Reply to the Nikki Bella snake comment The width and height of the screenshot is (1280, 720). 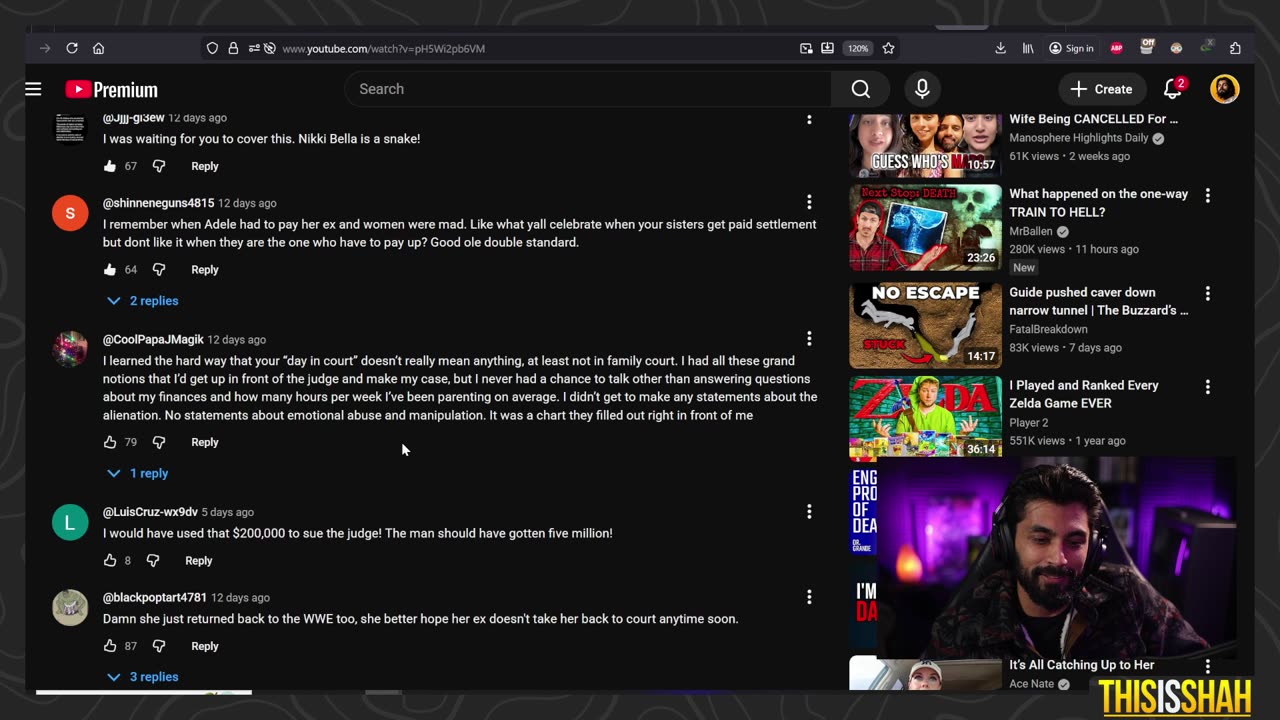[205, 166]
